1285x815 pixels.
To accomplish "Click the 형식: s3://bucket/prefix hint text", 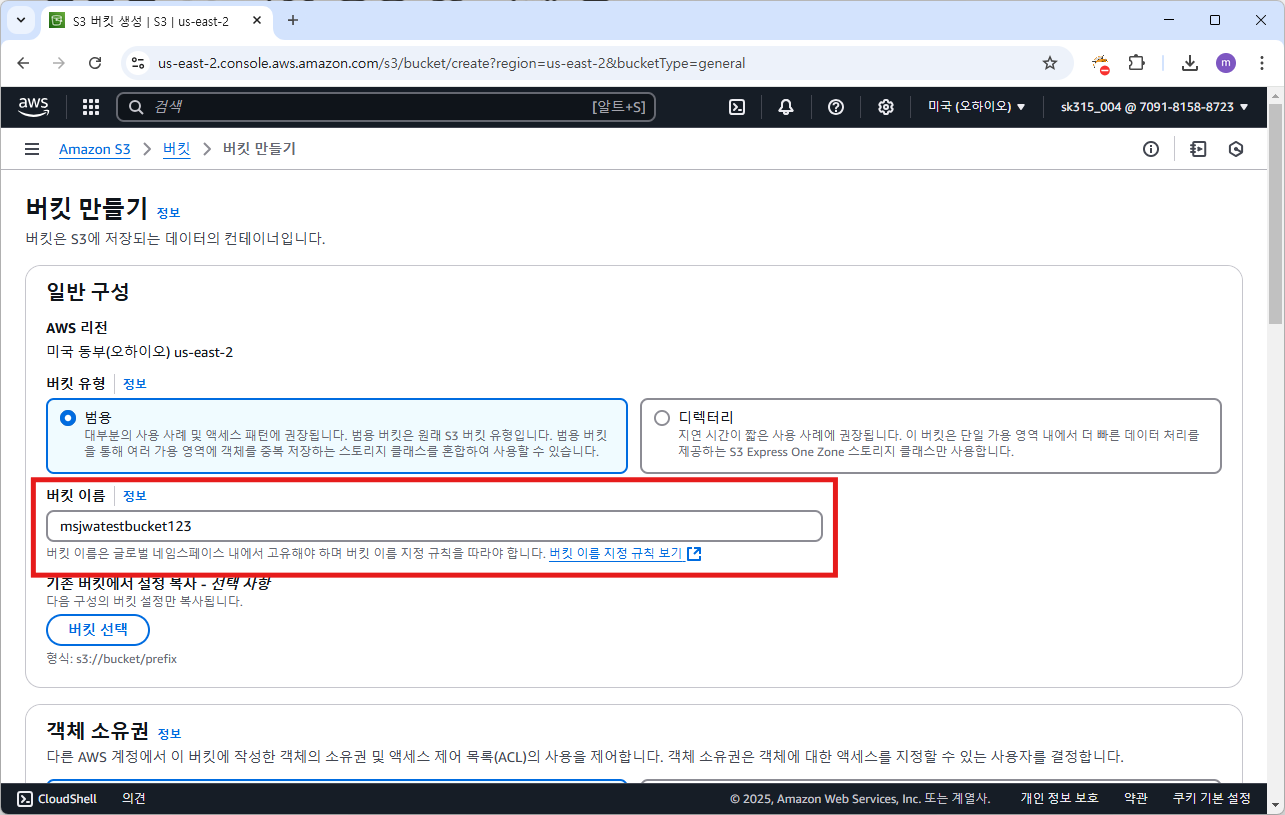I will coord(112,659).
